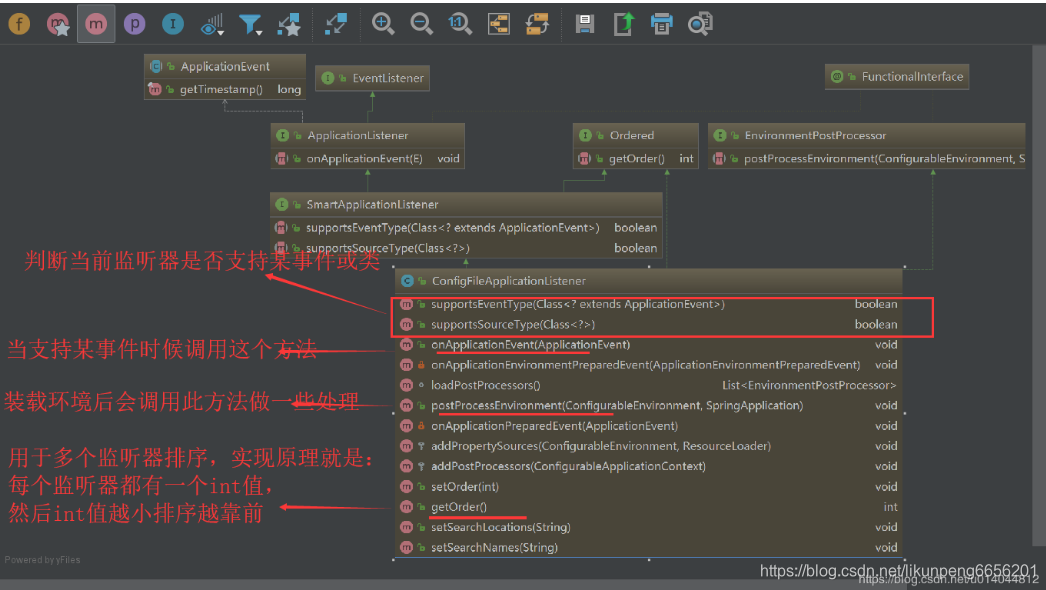1046x590 pixels.
Task: Click the onApplicationPreparedEvent method row
Action: point(648,426)
